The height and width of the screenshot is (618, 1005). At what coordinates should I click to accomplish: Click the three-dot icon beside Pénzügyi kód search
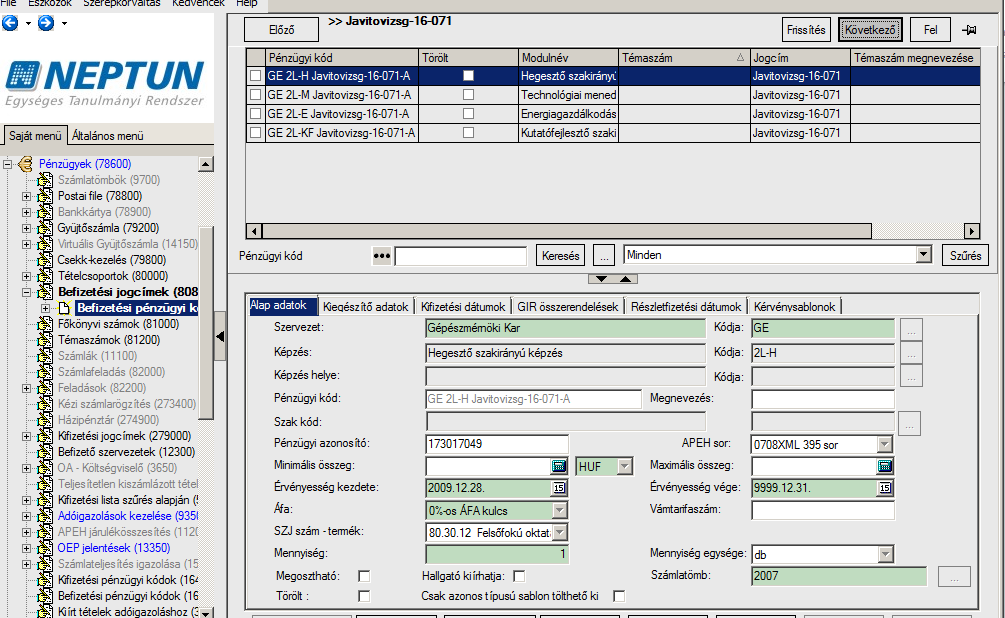click(381, 256)
